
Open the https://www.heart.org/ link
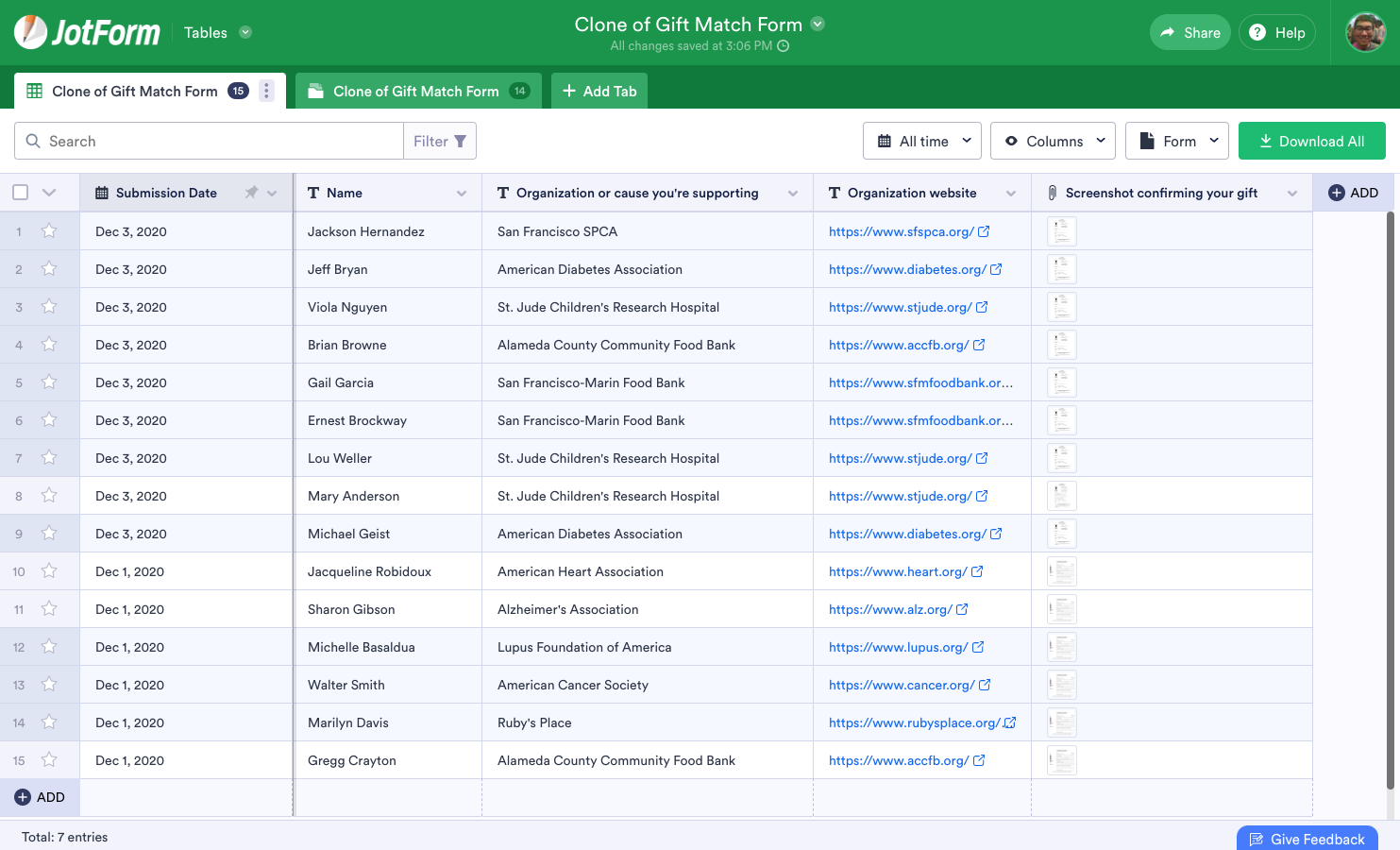click(x=897, y=571)
